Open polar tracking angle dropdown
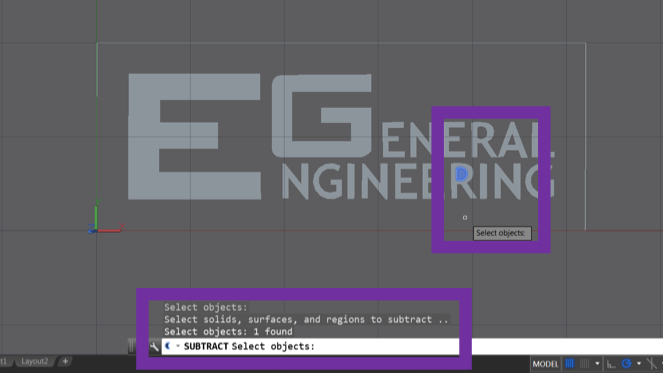The height and width of the screenshot is (373, 663). pyautogui.click(x=639, y=364)
